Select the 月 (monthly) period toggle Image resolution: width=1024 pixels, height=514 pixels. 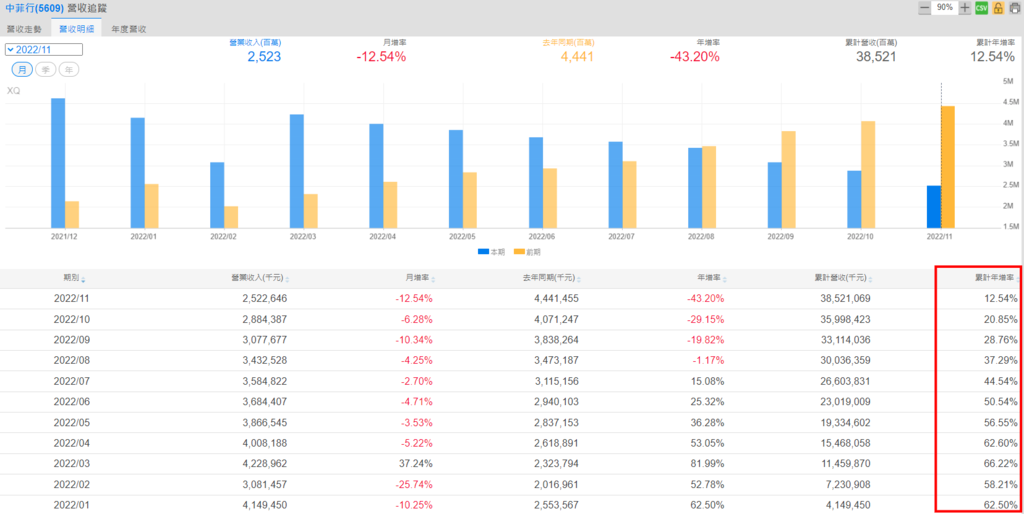tap(22, 70)
